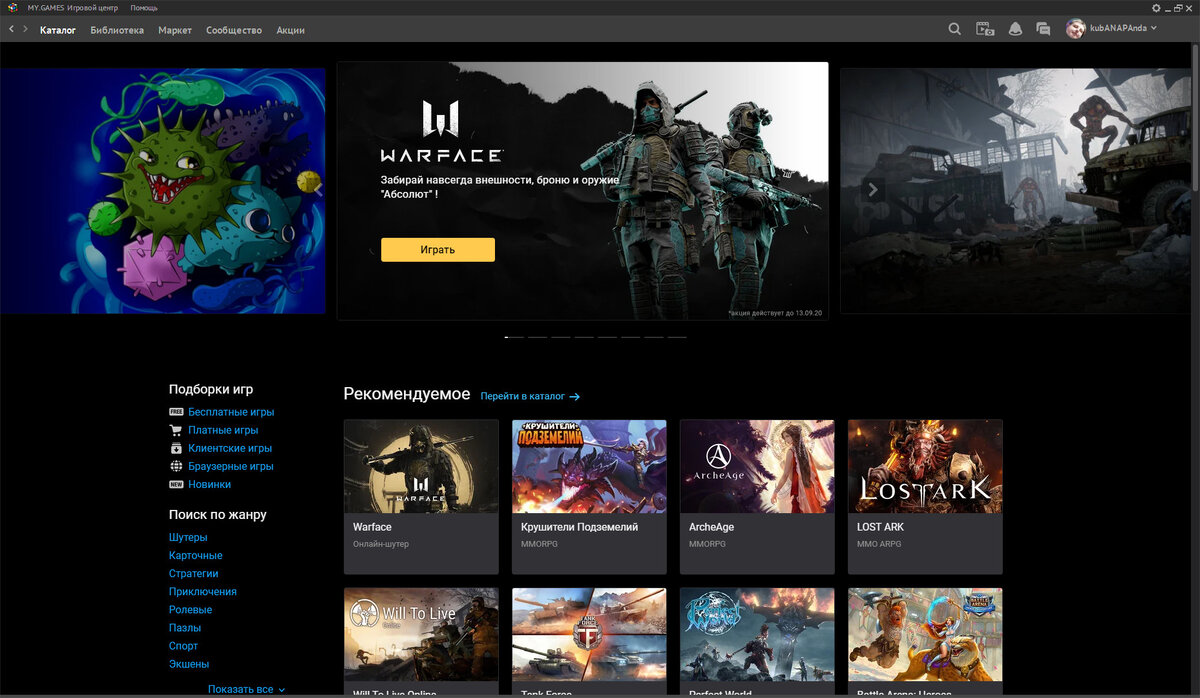Switch to the Маркет tab

tap(175, 30)
